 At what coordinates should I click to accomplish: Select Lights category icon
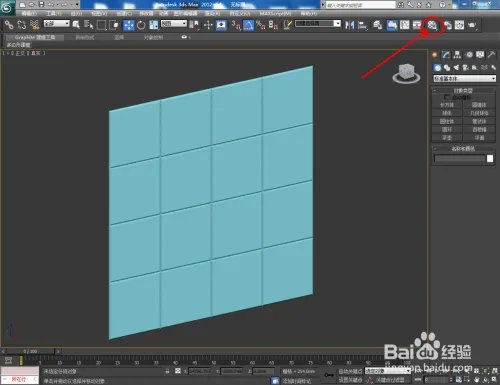coord(456,68)
